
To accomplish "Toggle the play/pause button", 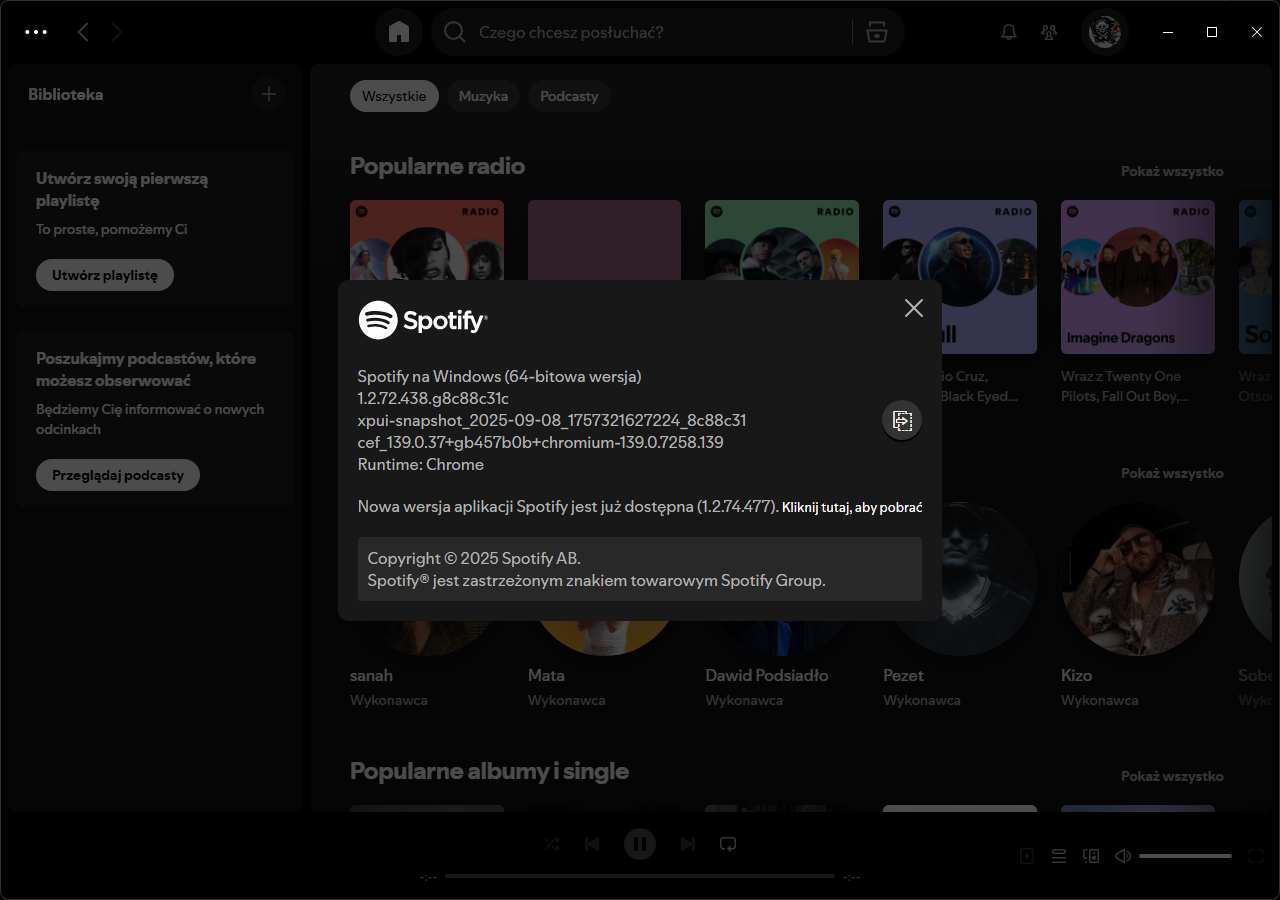I will click(640, 844).
